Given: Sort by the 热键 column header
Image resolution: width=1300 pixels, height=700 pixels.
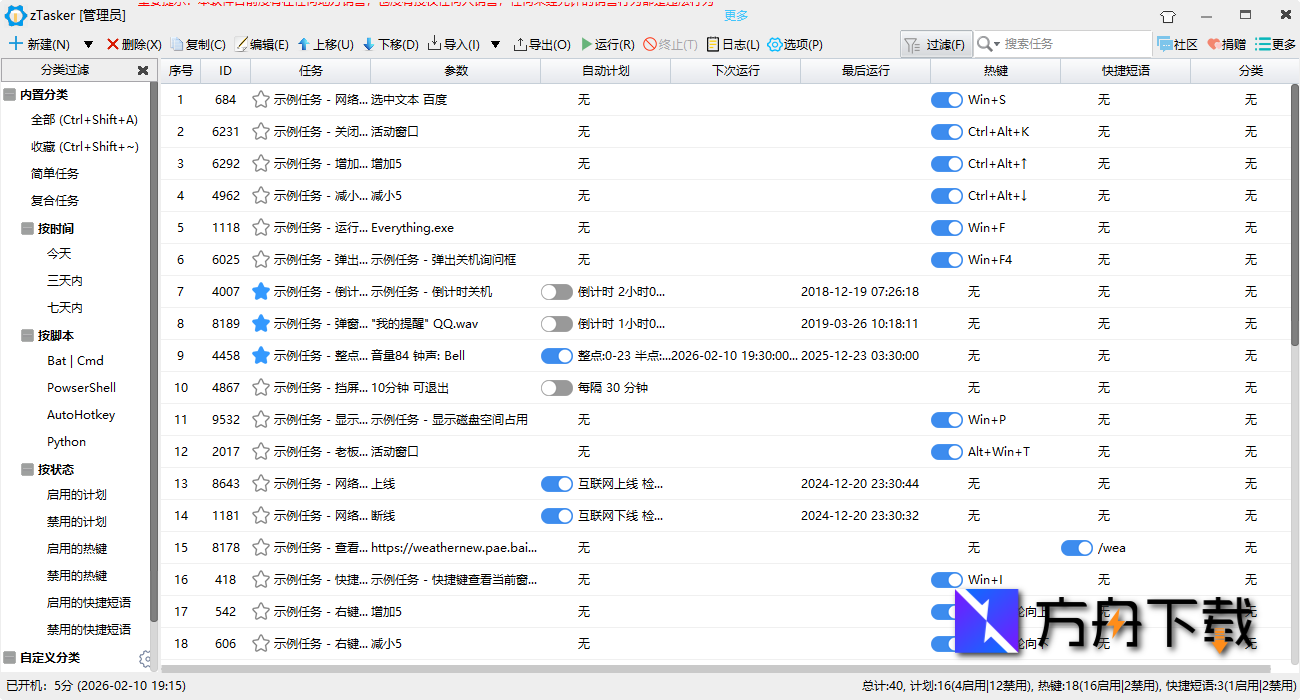Looking at the screenshot, I should click(995, 71).
